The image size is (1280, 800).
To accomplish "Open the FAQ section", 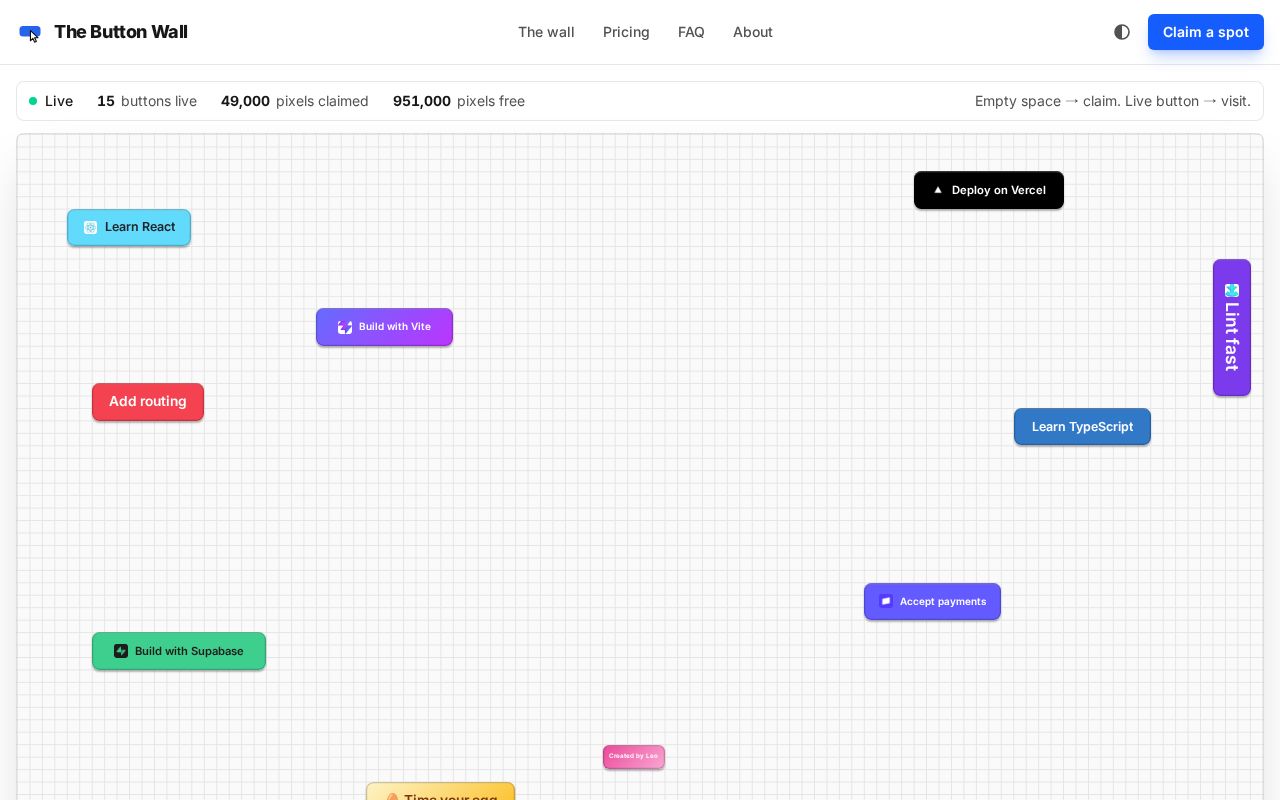I will click(x=691, y=32).
